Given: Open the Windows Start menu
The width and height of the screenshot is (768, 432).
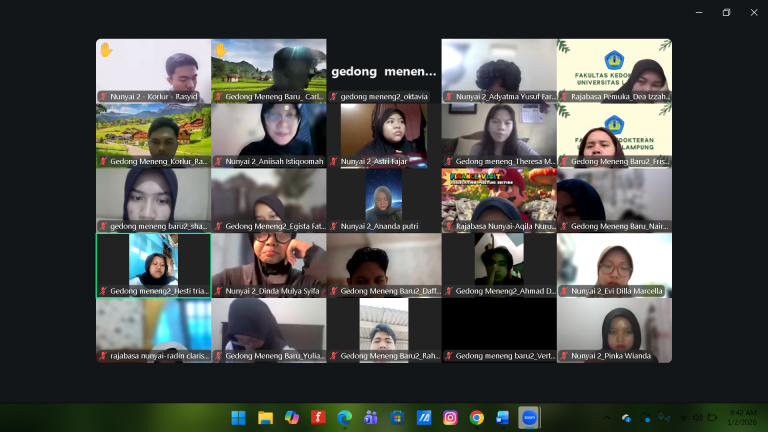Looking at the screenshot, I should click(x=239, y=418).
